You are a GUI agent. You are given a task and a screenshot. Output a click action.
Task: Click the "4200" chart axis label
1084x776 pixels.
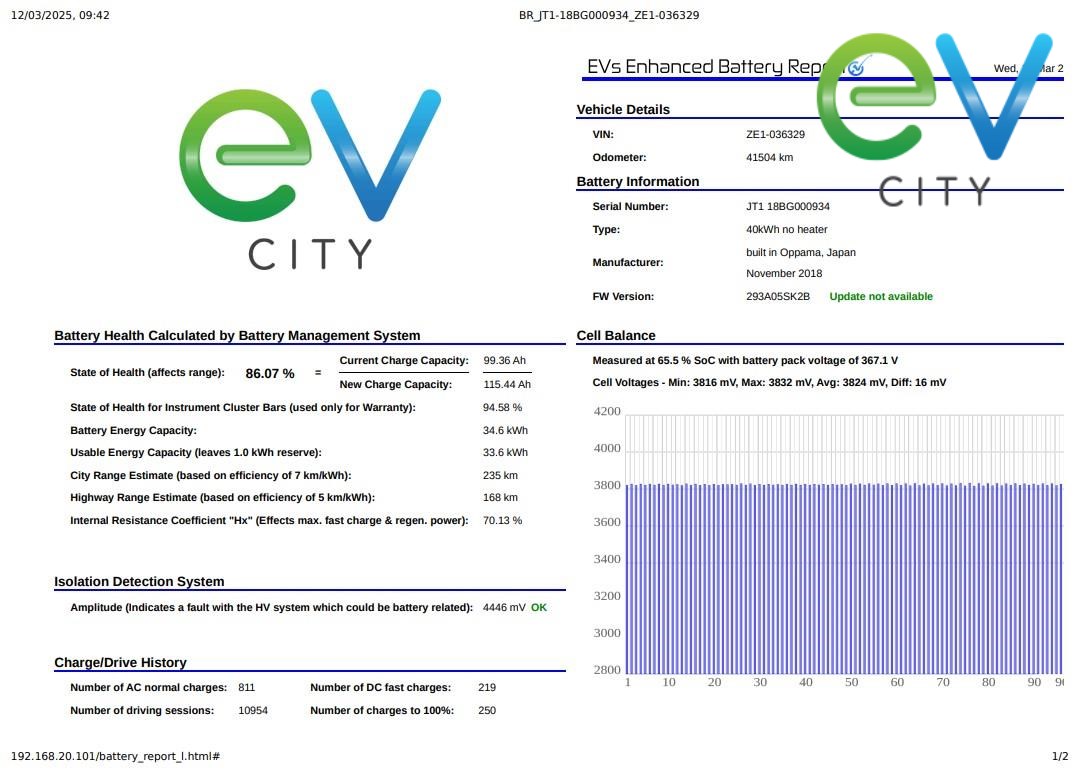click(x=607, y=412)
